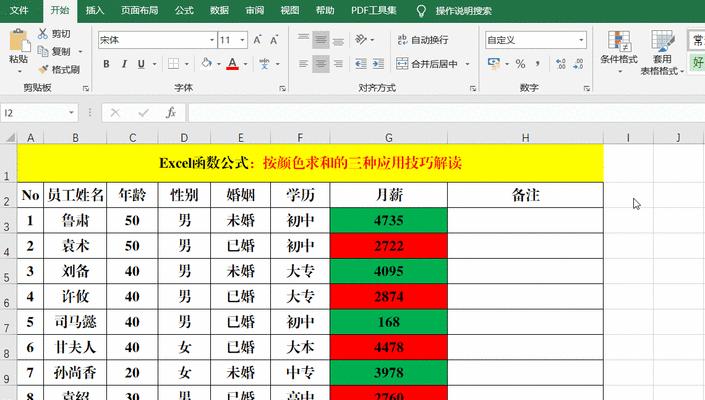Click the Select All corner triangle
The width and height of the screenshot is (705, 400).
pyautogui.click(x=9, y=138)
